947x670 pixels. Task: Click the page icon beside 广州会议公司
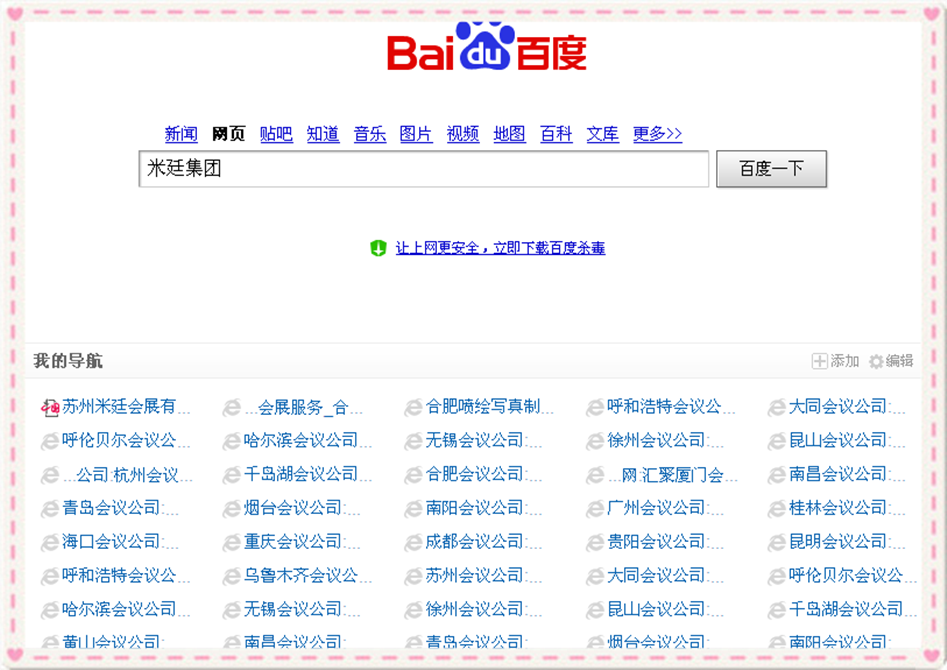[595, 509]
